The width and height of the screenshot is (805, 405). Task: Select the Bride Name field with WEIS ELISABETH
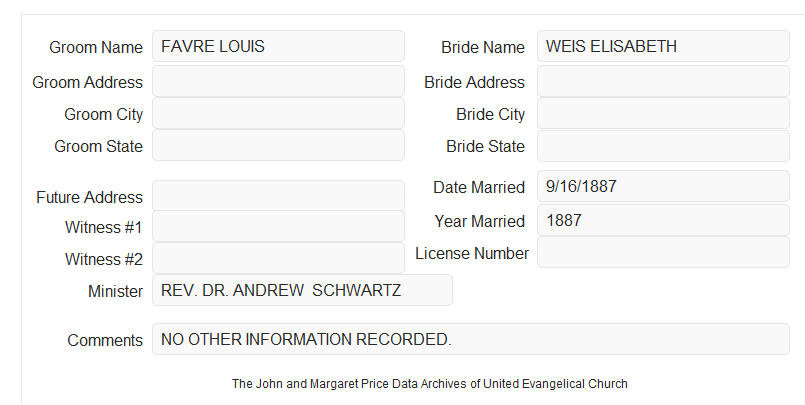tap(663, 46)
